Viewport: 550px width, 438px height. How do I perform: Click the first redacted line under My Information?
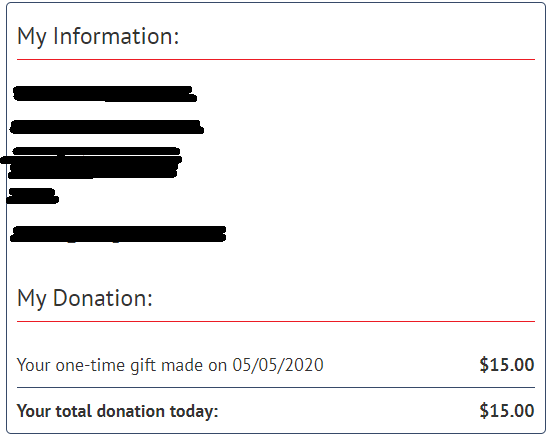(105, 94)
